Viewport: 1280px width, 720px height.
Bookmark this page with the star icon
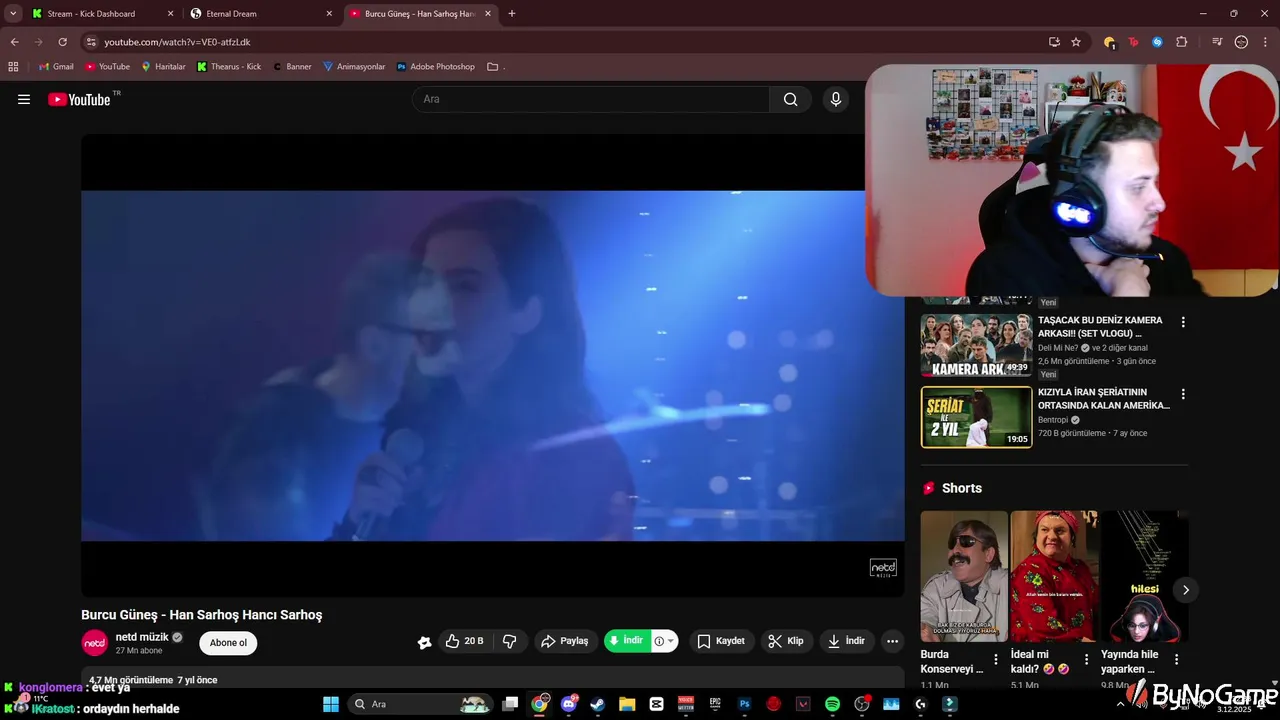coord(1076,42)
